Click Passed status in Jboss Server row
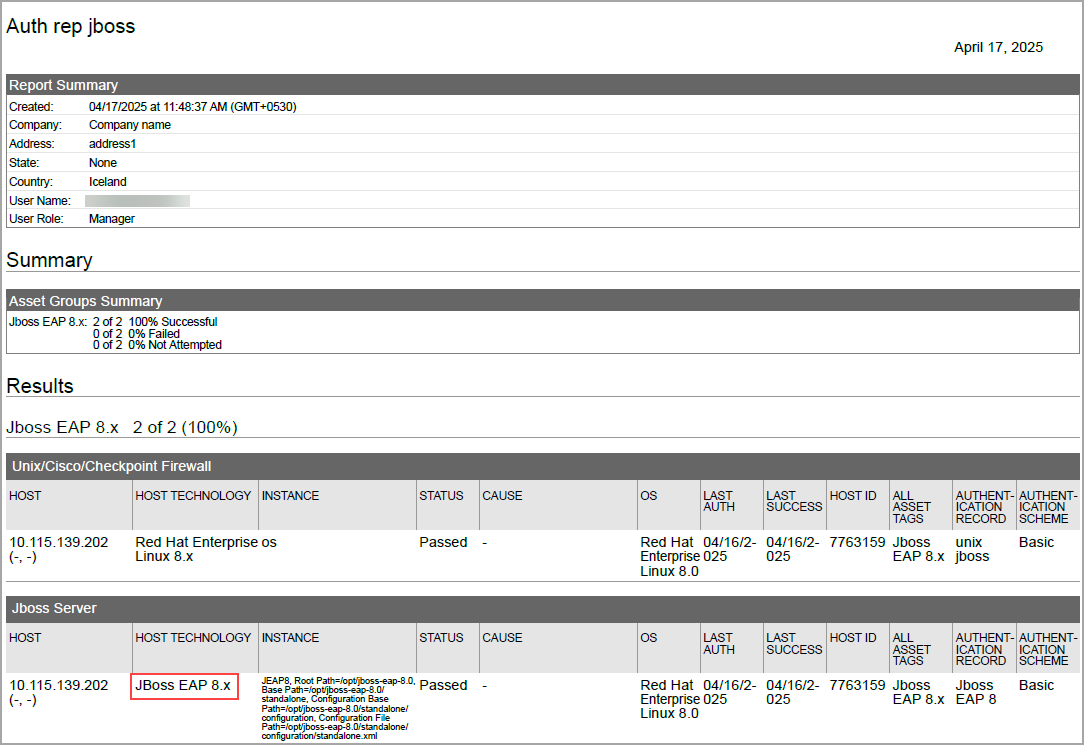This screenshot has height=745, width=1084. (443, 686)
